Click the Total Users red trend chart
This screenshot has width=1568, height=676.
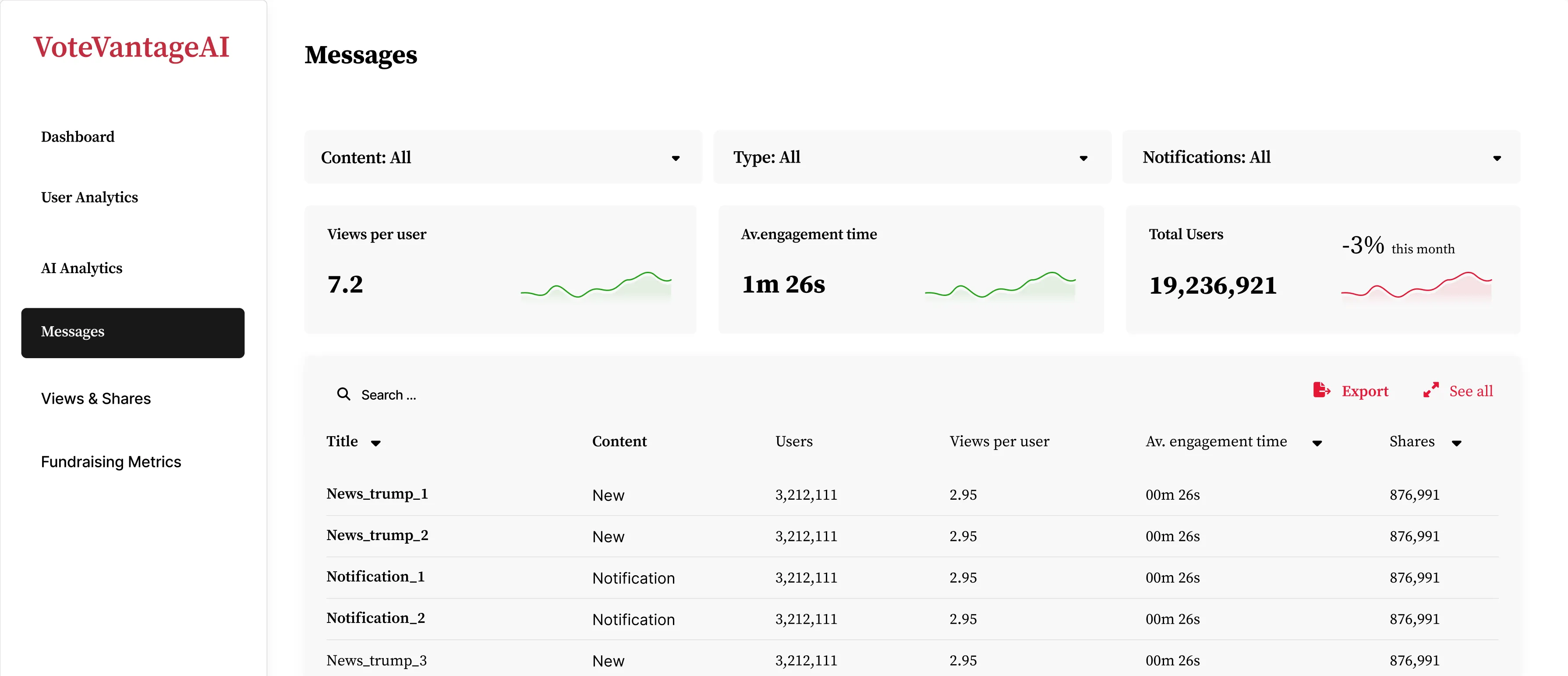click(1416, 286)
